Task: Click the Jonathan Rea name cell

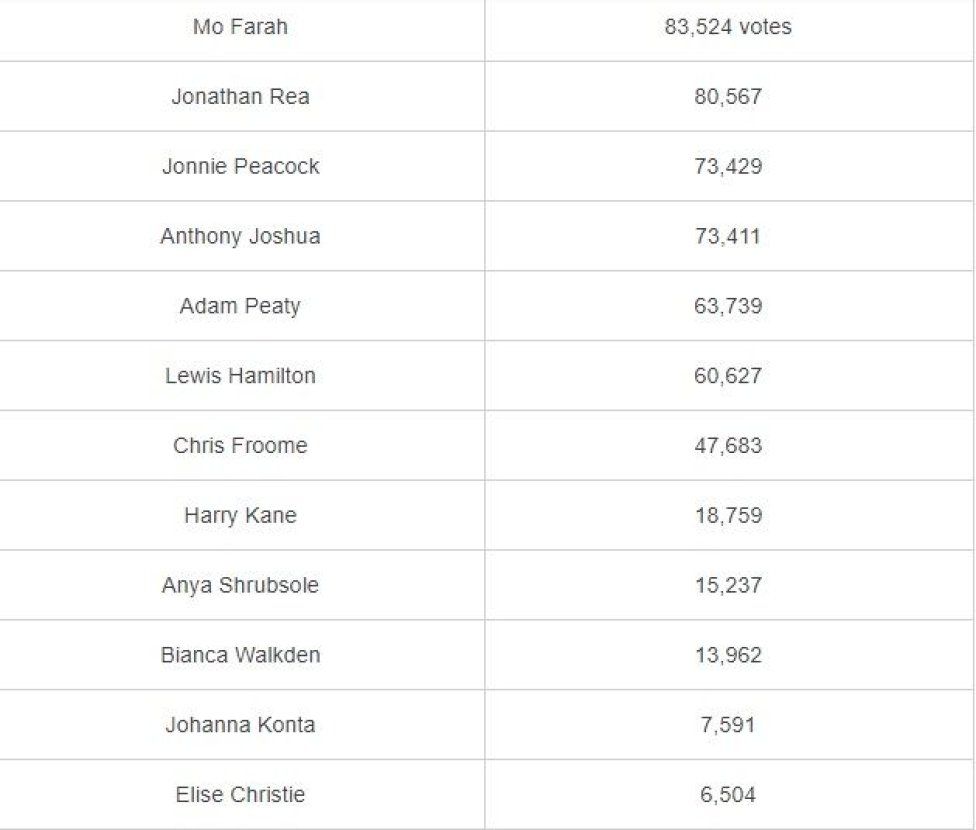Action: (240, 97)
